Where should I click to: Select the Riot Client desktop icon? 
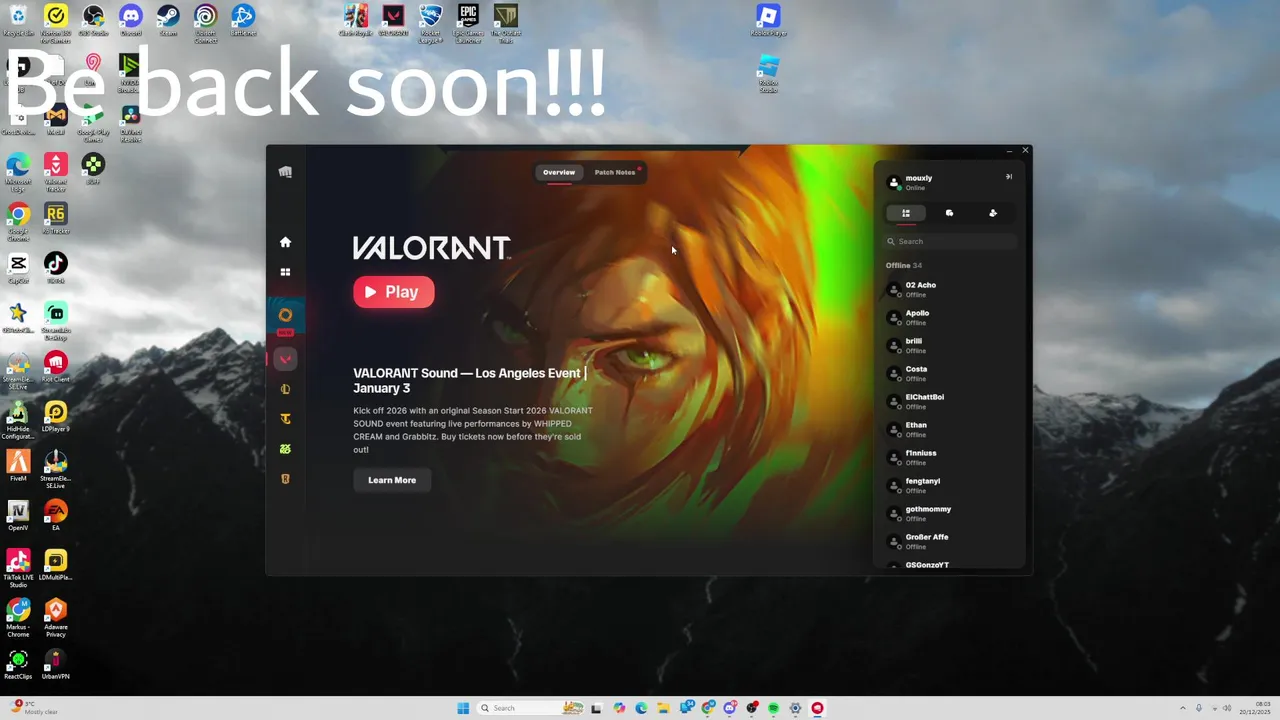tap(56, 366)
